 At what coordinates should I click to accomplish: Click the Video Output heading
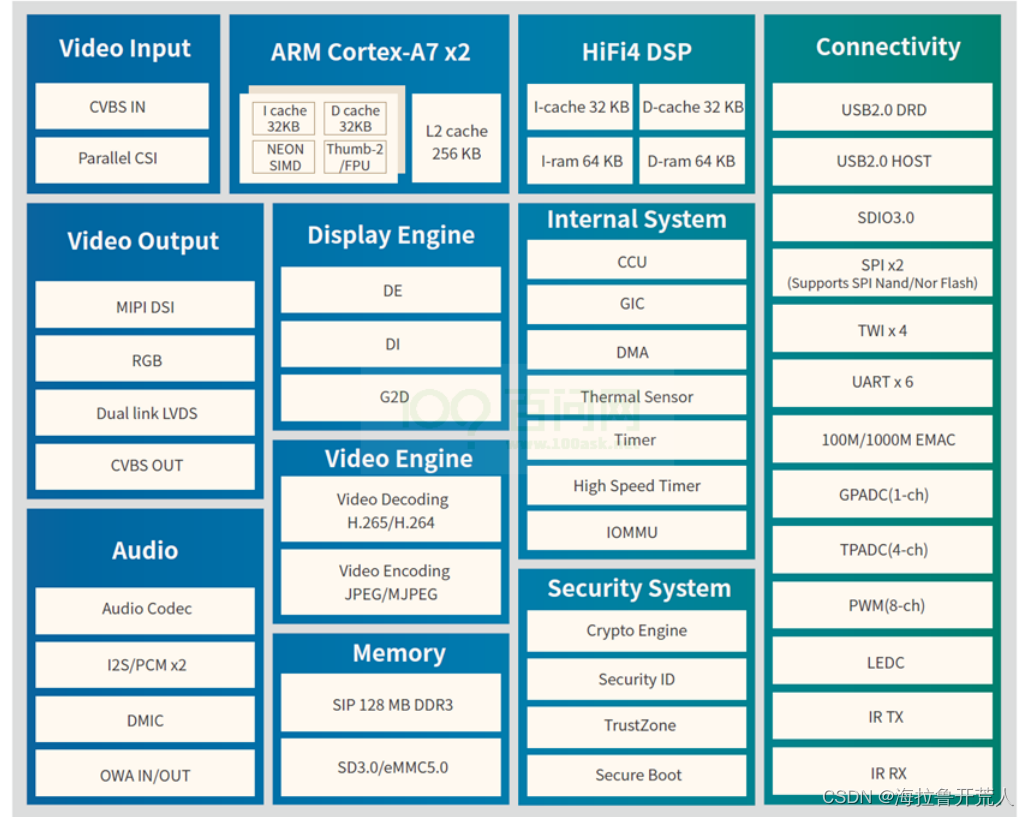click(143, 241)
